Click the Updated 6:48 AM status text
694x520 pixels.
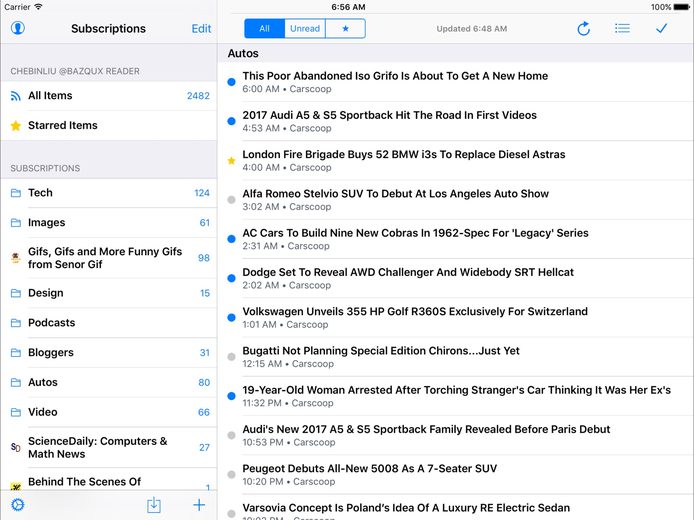tap(472, 29)
